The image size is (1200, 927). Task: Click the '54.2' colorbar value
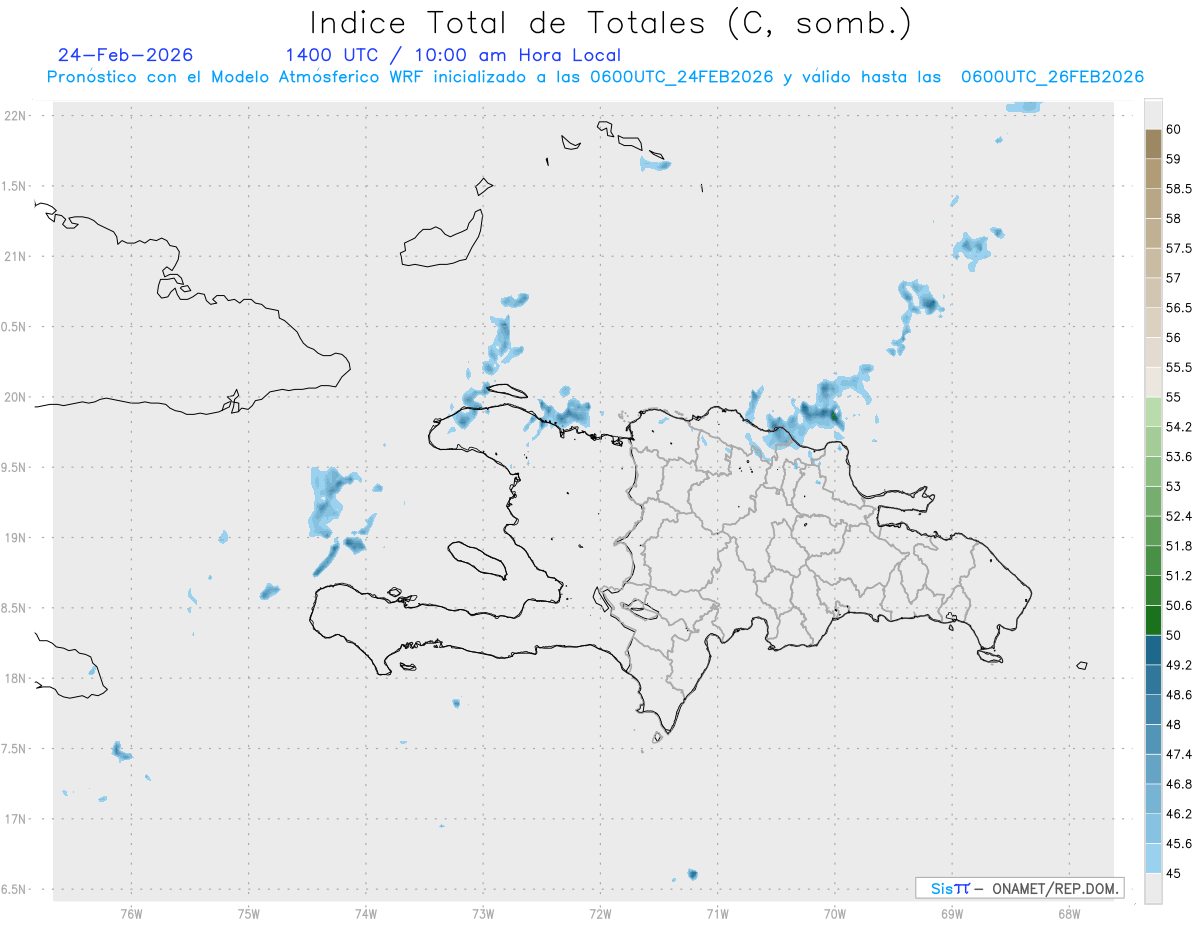[x=1179, y=427]
